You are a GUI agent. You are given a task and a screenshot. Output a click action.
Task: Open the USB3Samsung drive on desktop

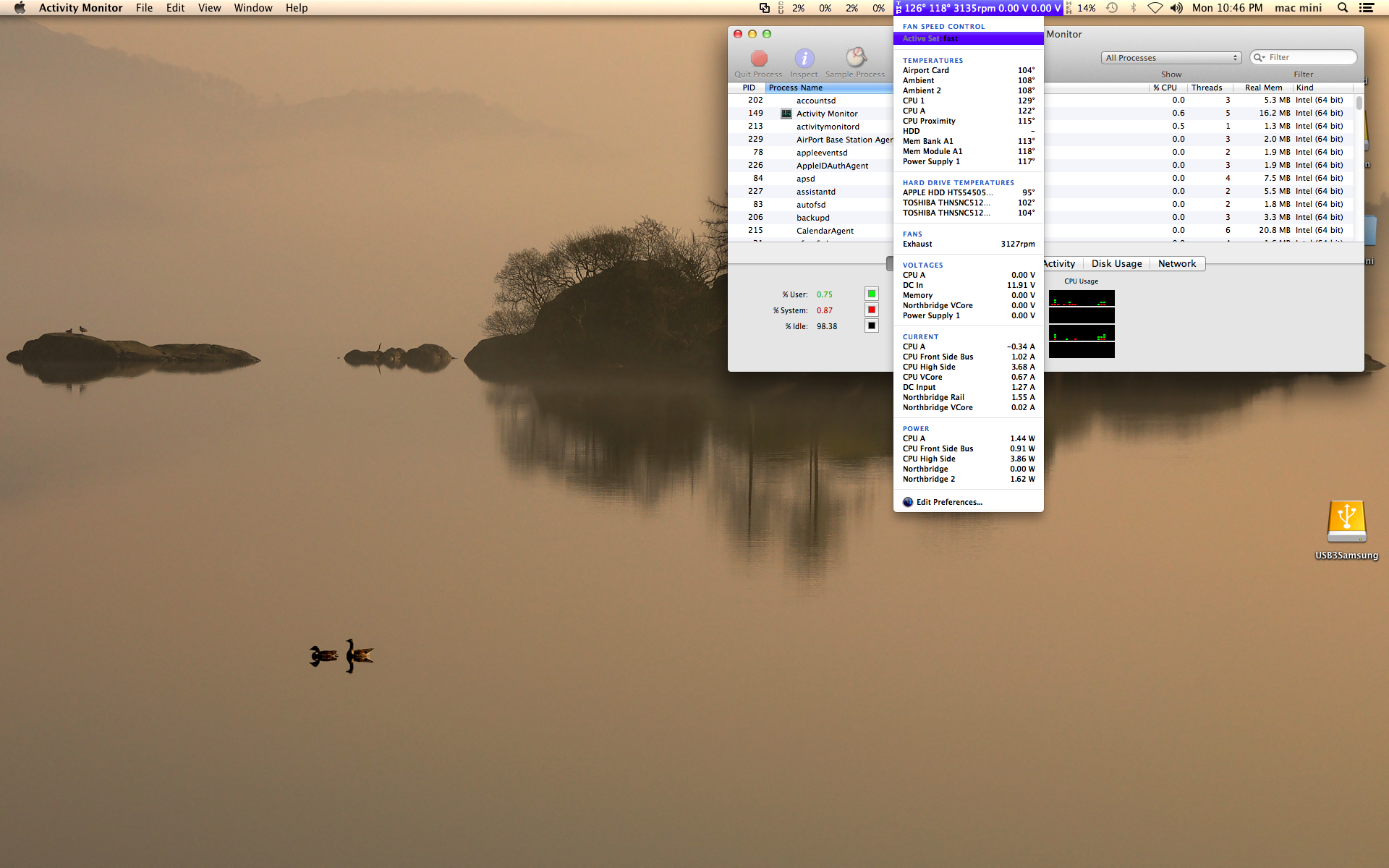tap(1346, 522)
